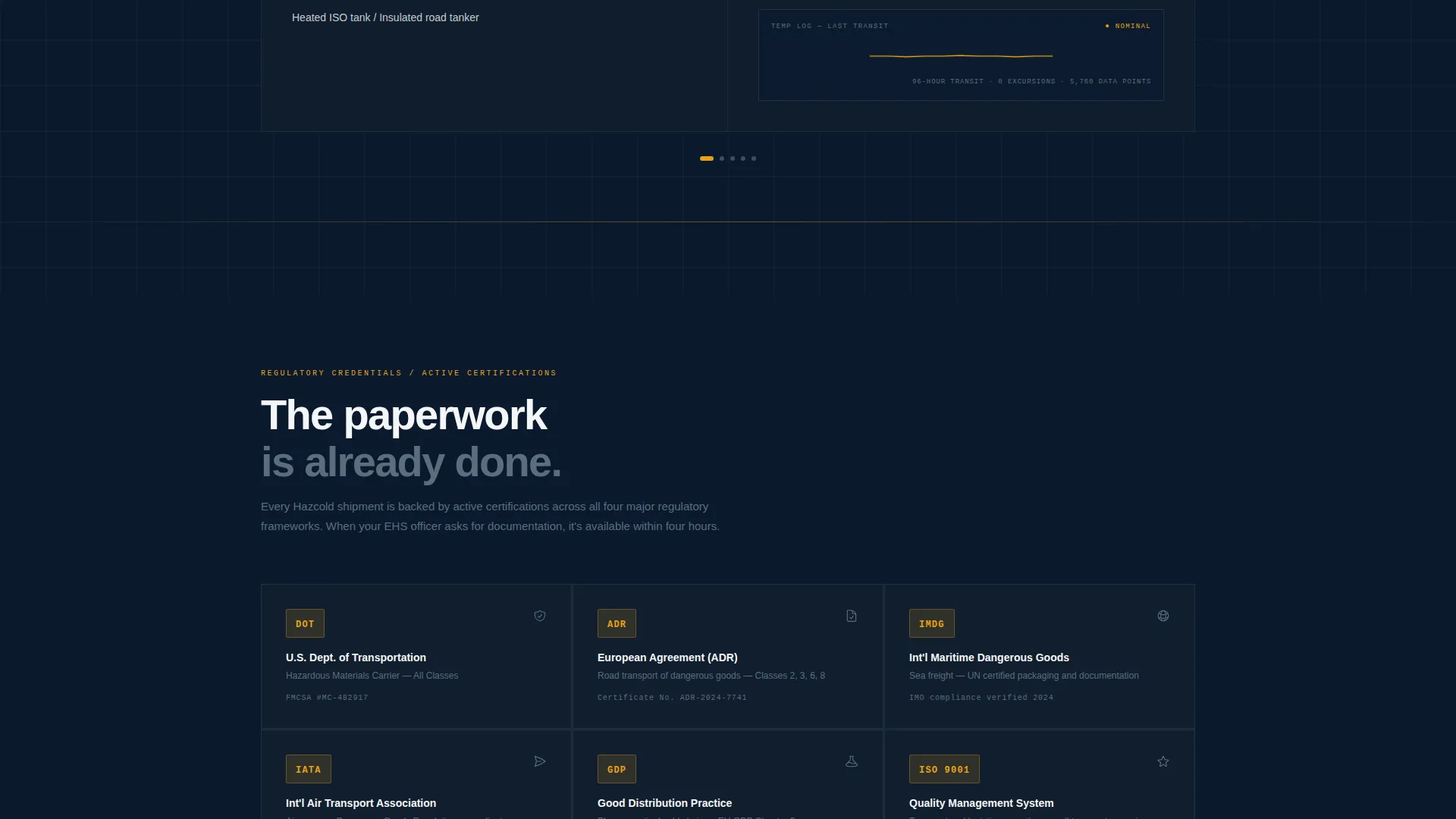Viewport: 1456px width, 819px height.
Task: Open Good Distribution Practice title
Action: (664, 803)
